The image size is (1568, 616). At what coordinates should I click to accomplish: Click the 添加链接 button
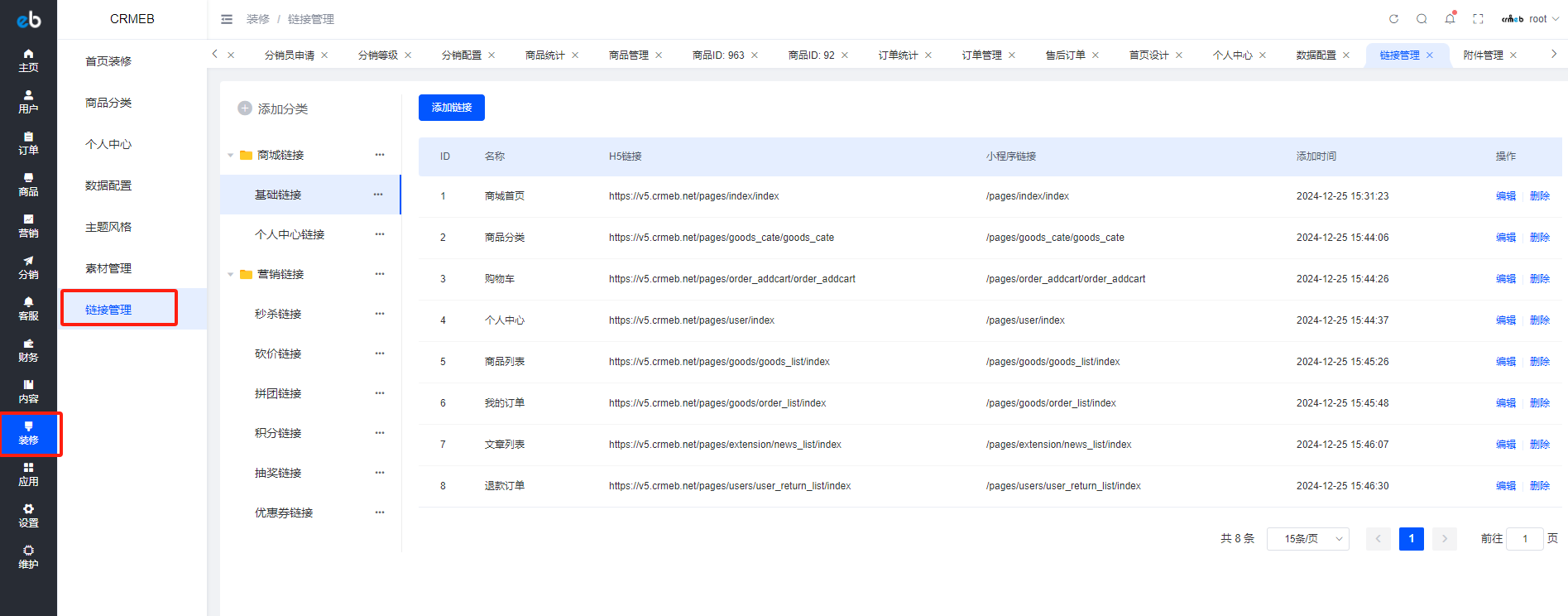coord(452,108)
